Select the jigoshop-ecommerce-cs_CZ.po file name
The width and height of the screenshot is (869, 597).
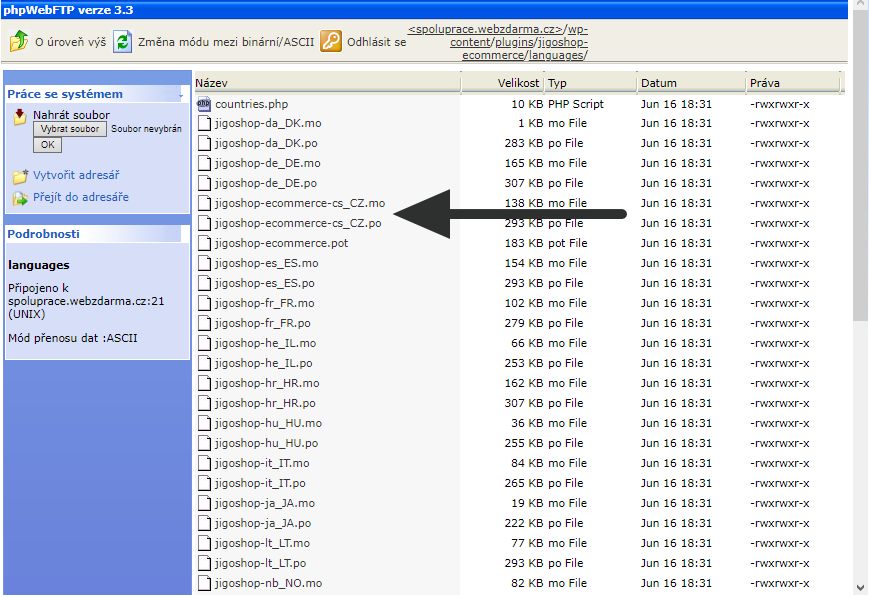click(x=298, y=223)
